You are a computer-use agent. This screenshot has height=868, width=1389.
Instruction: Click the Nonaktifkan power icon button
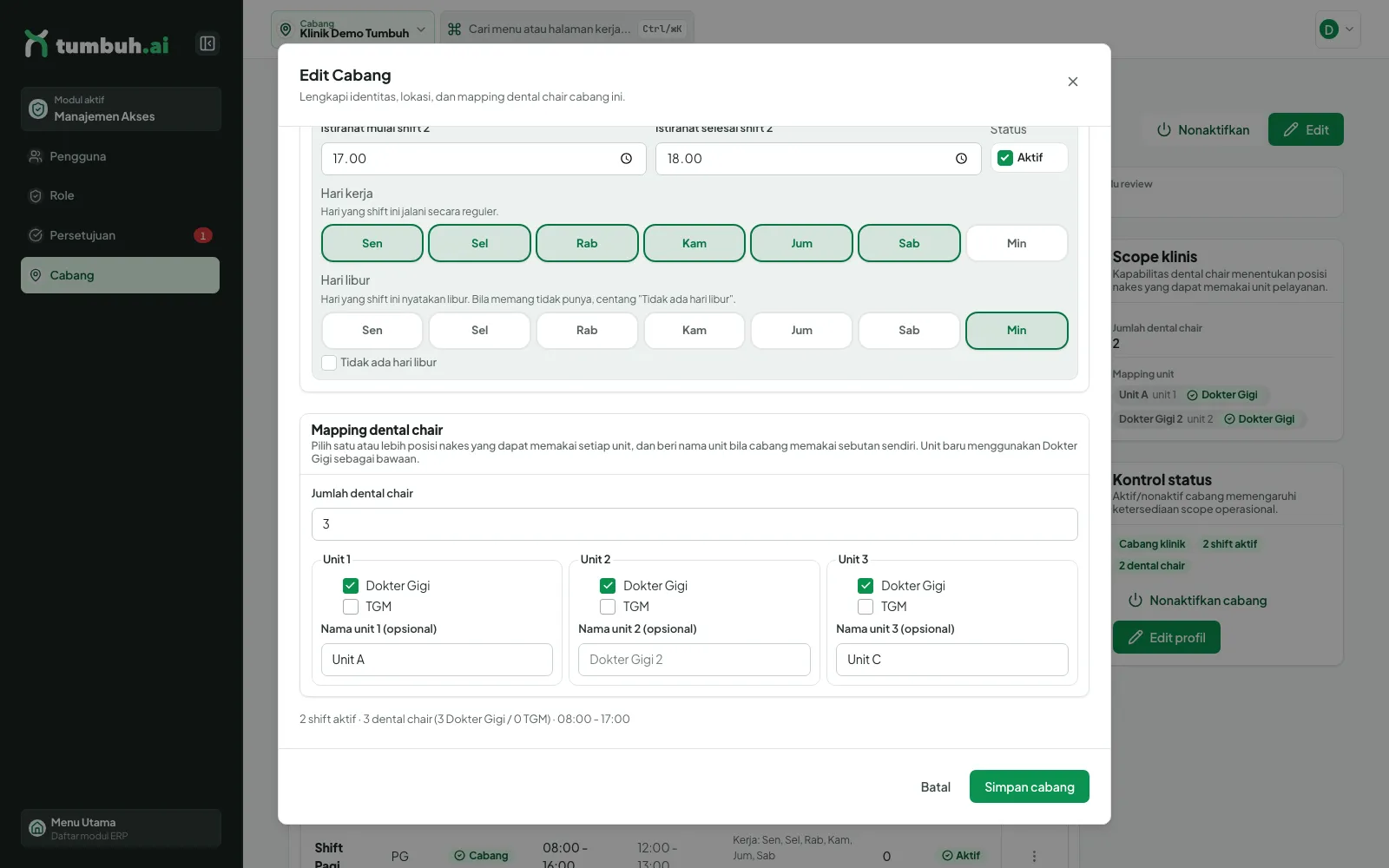(1202, 130)
